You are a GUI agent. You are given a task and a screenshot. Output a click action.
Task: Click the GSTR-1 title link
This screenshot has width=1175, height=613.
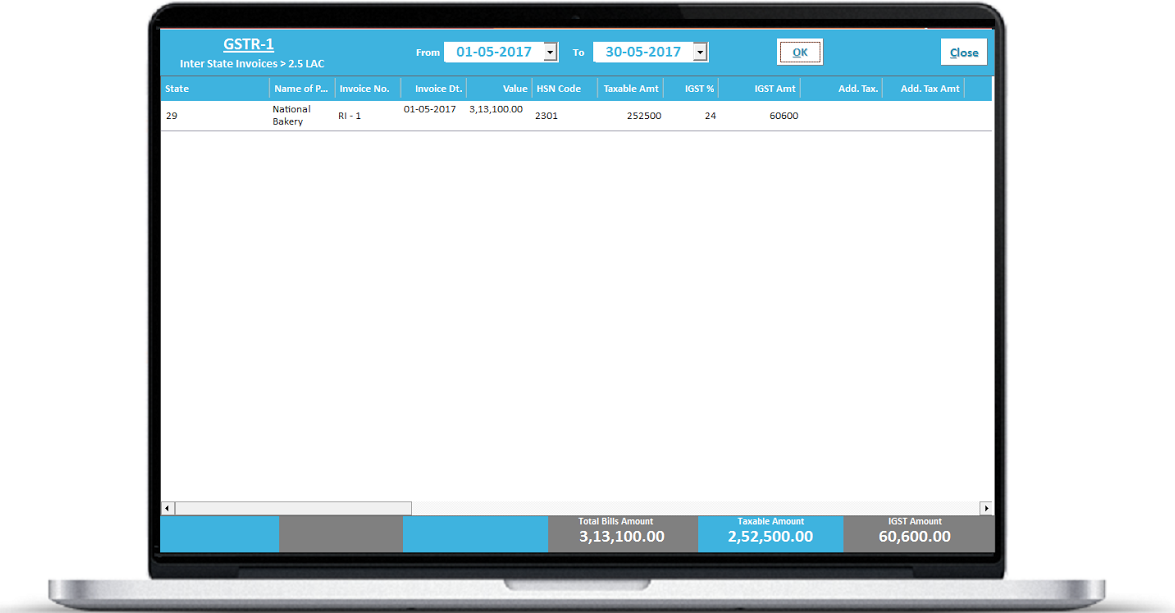pyautogui.click(x=248, y=44)
